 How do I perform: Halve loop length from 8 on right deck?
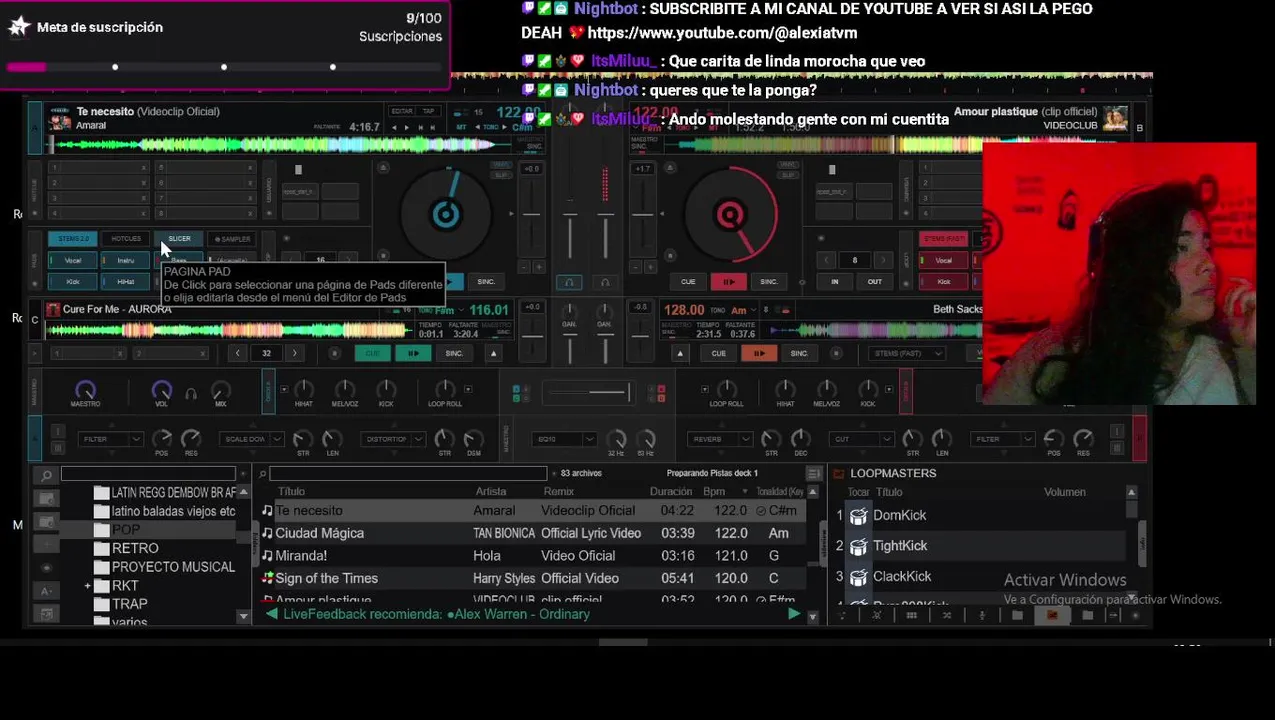point(828,260)
